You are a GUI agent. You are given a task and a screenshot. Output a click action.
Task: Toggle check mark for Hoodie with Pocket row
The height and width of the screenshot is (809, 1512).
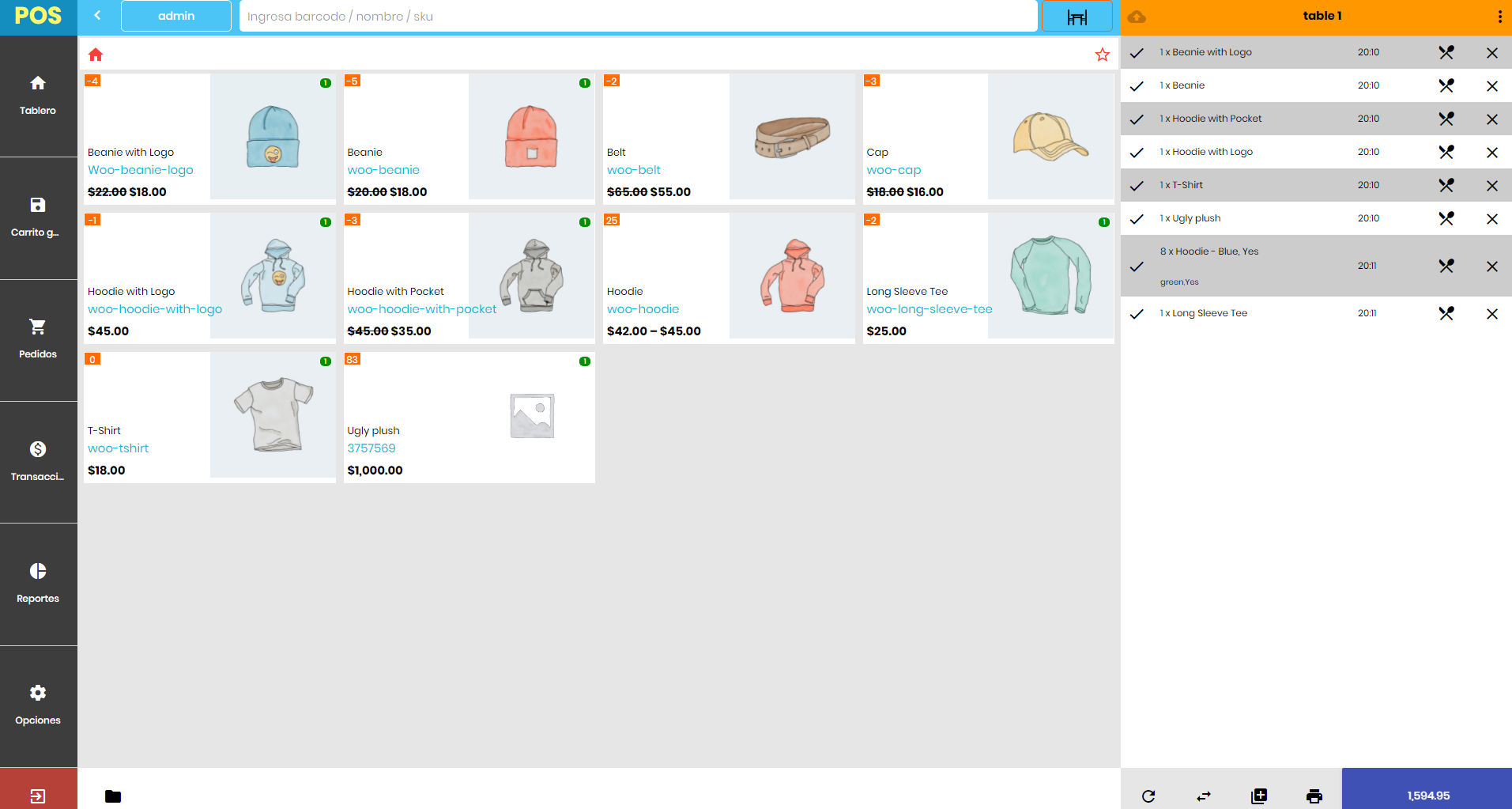click(x=1137, y=119)
